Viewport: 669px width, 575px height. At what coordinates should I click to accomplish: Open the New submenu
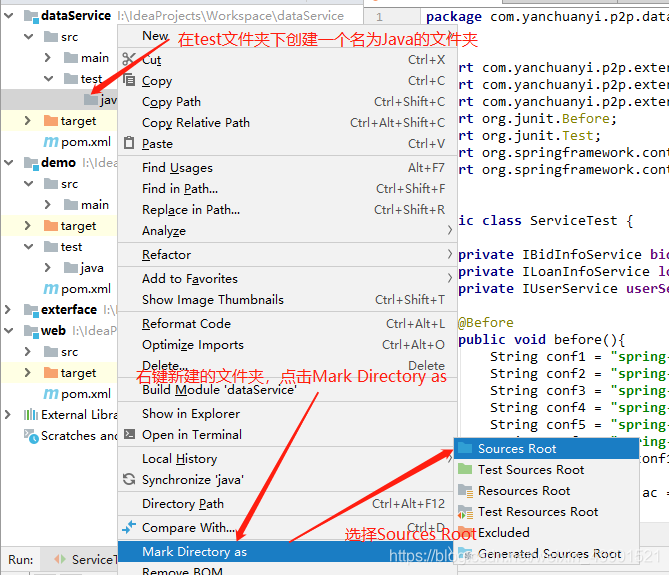pyautogui.click(x=287, y=36)
